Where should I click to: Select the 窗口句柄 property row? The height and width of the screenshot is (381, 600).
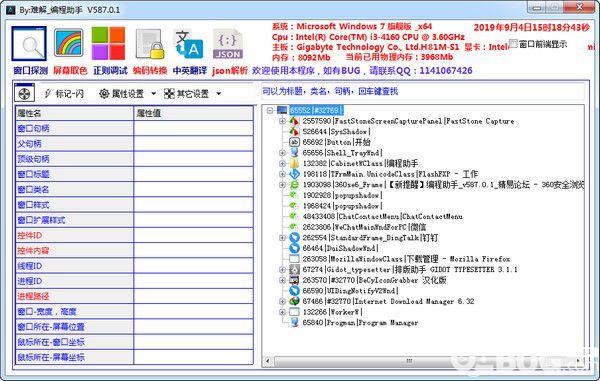[134, 129]
